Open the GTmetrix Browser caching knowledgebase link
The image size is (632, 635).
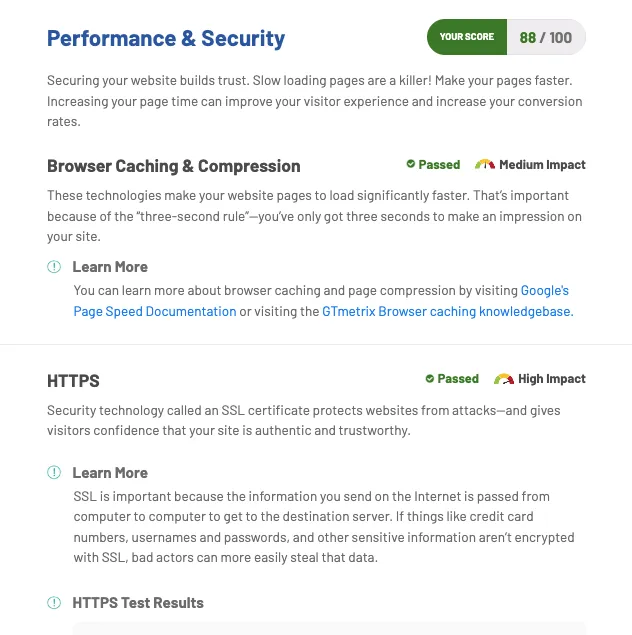click(447, 311)
